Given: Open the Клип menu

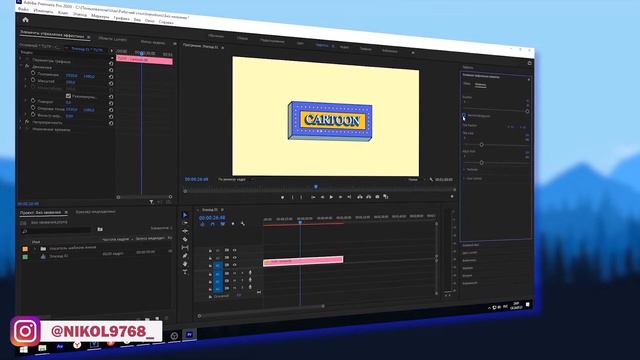Looking at the screenshot, I should click(63, 13).
